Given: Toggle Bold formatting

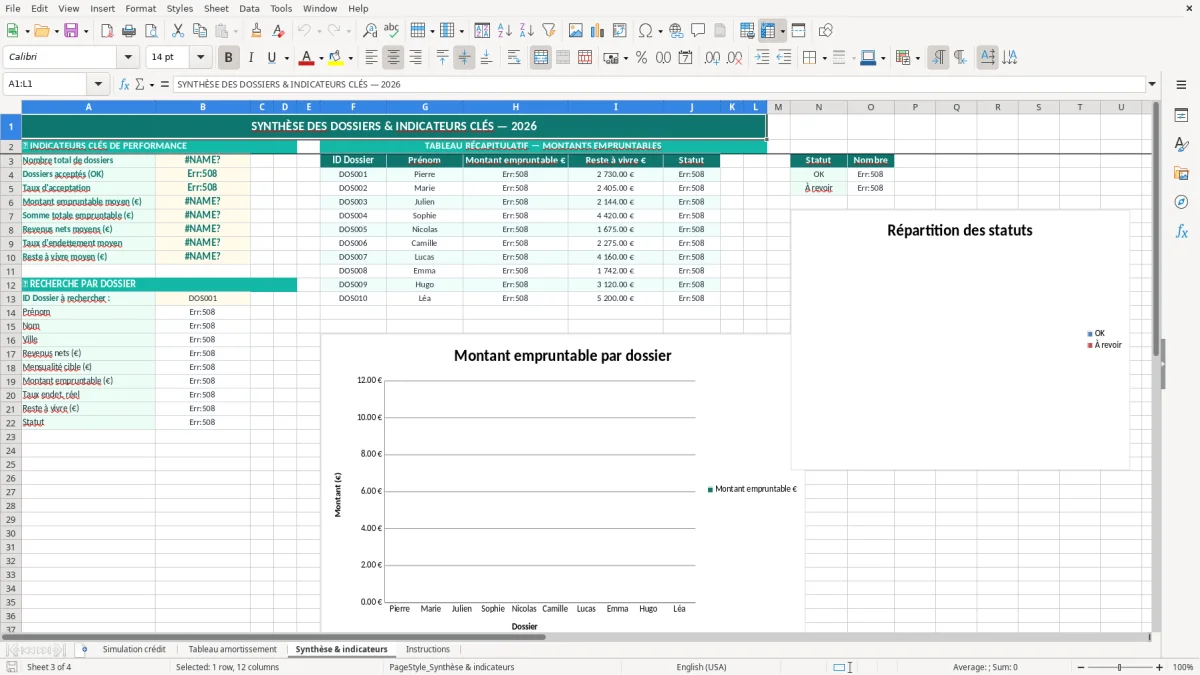Looking at the screenshot, I should (229, 58).
